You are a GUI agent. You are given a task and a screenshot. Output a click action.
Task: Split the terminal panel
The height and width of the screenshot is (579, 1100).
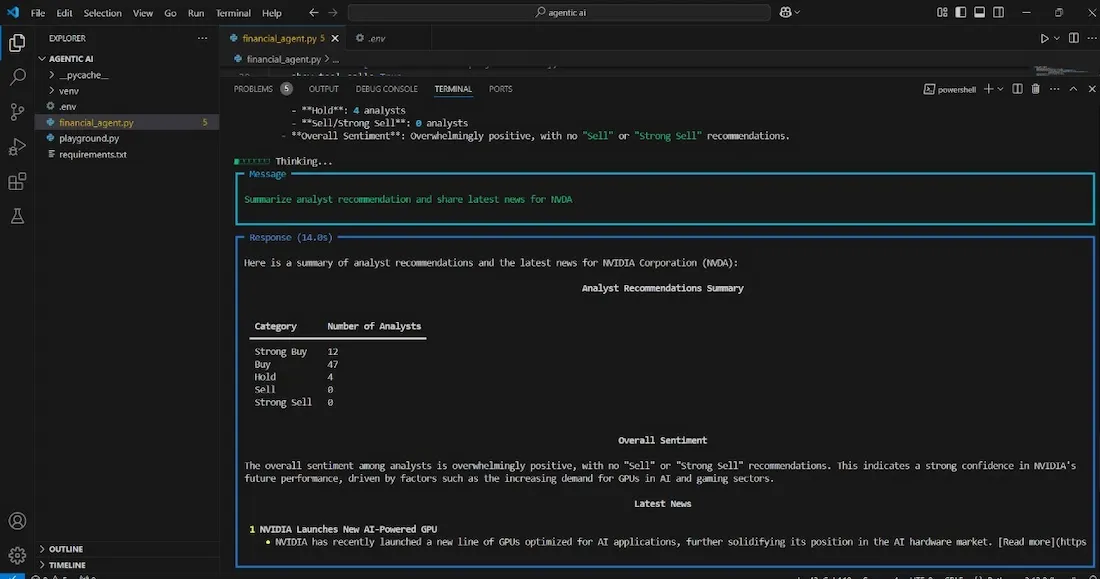1017,89
